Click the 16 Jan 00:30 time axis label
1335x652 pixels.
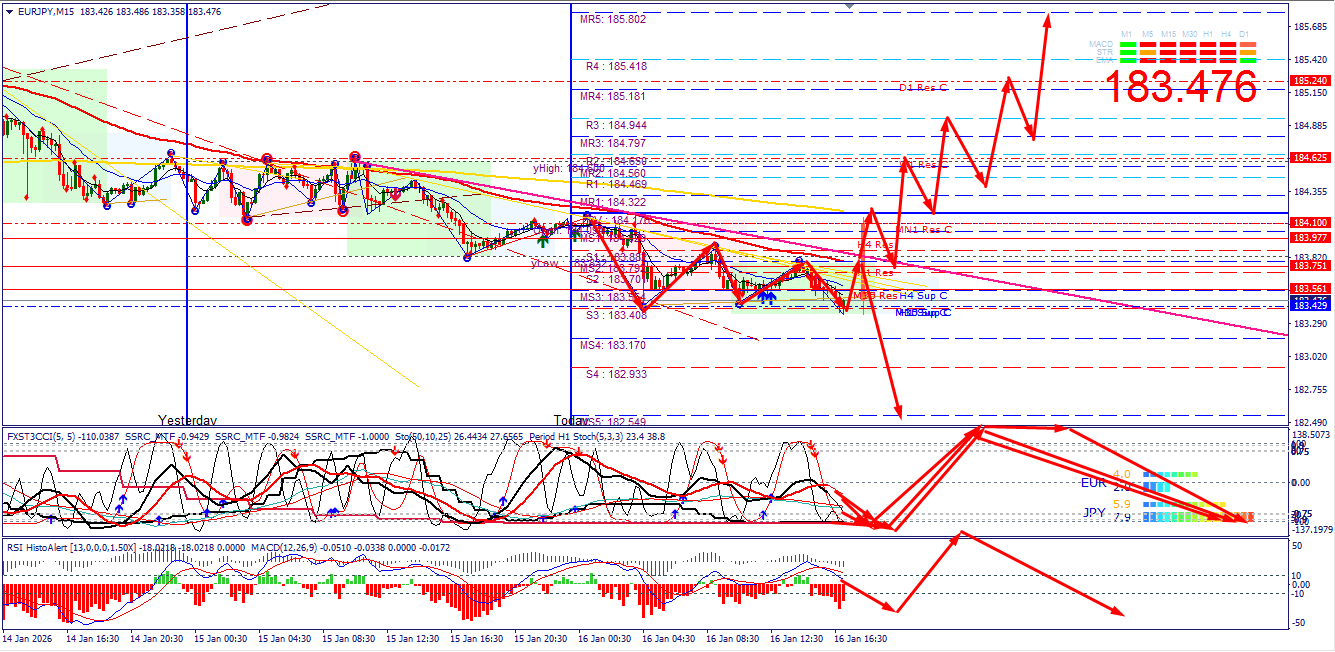point(603,638)
